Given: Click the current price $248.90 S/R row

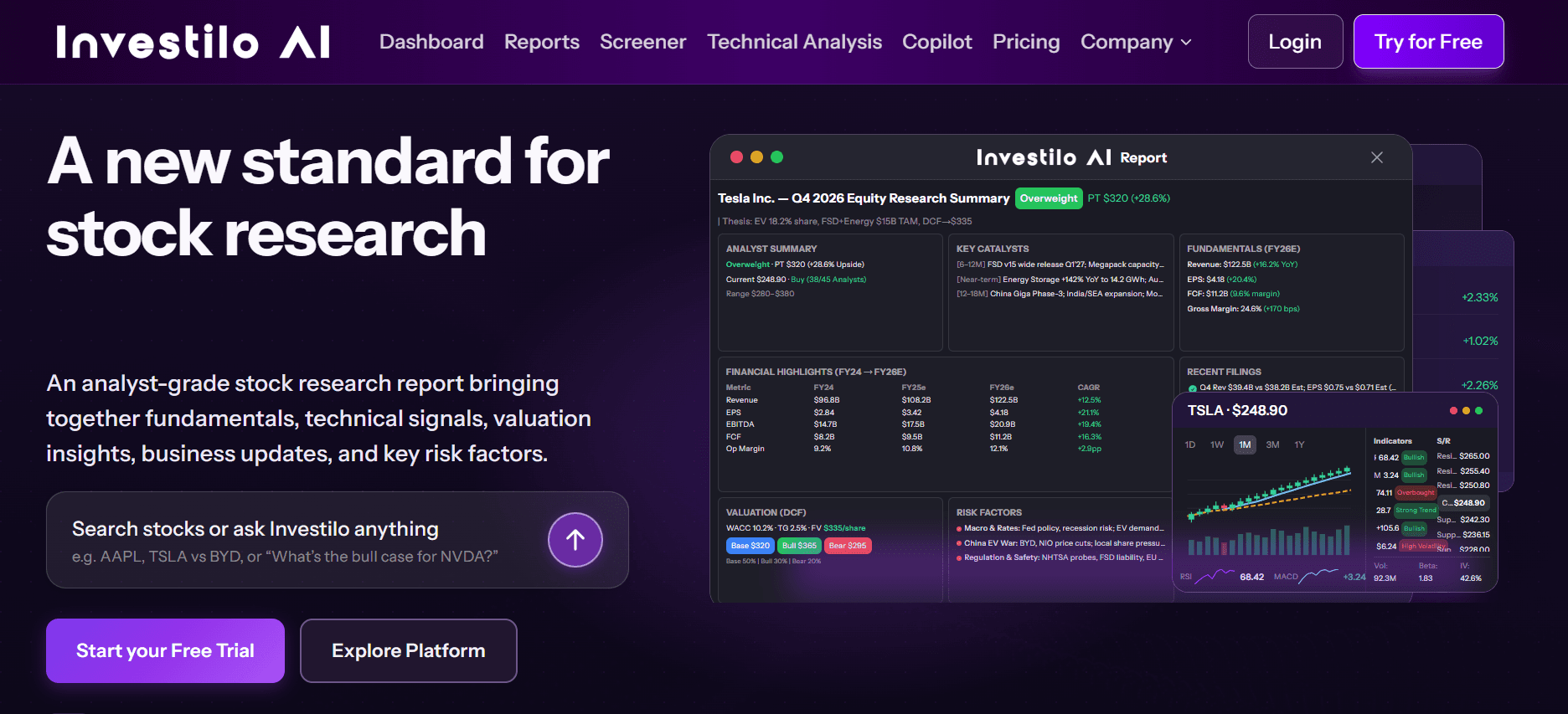Looking at the screenshot, I should 1462,503.
